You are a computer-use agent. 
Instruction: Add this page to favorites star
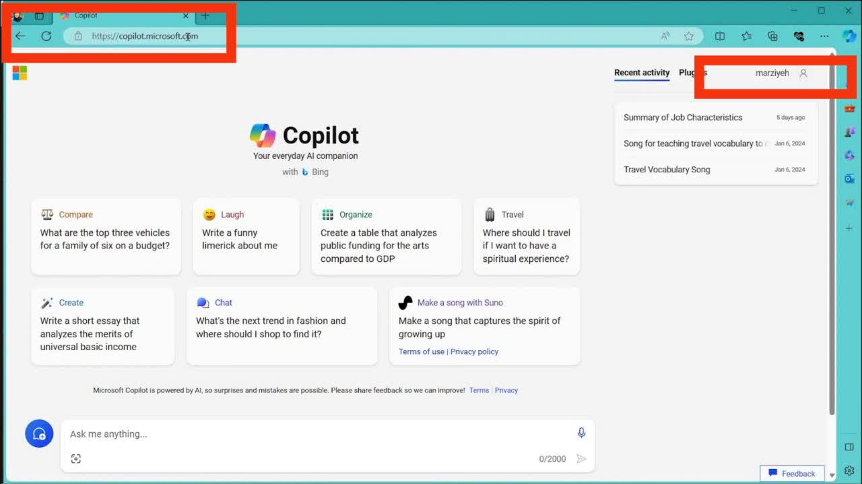pyautogui.click(x=689, y=36)
